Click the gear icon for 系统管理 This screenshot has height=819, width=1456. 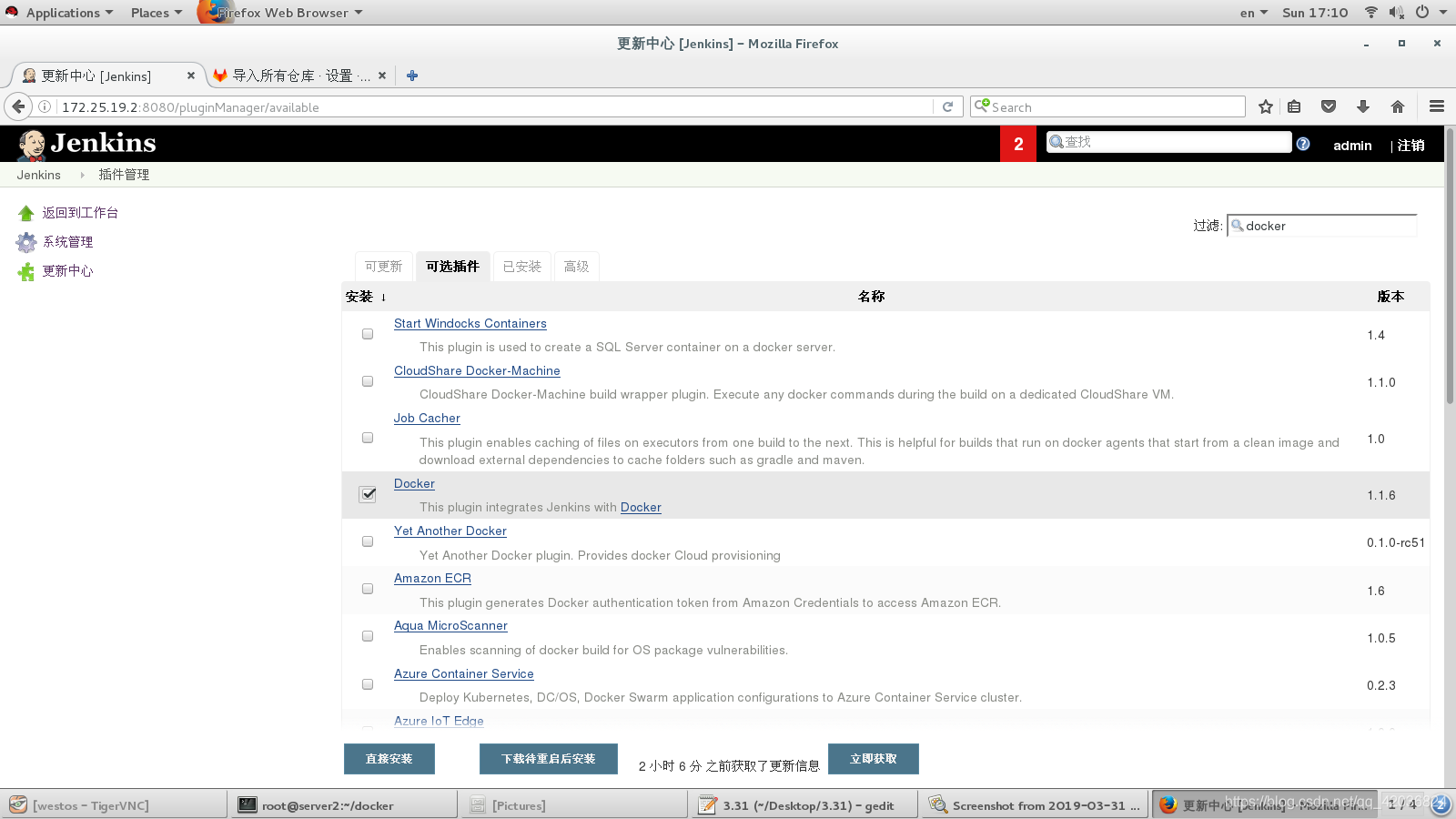(x=25, y=242)
